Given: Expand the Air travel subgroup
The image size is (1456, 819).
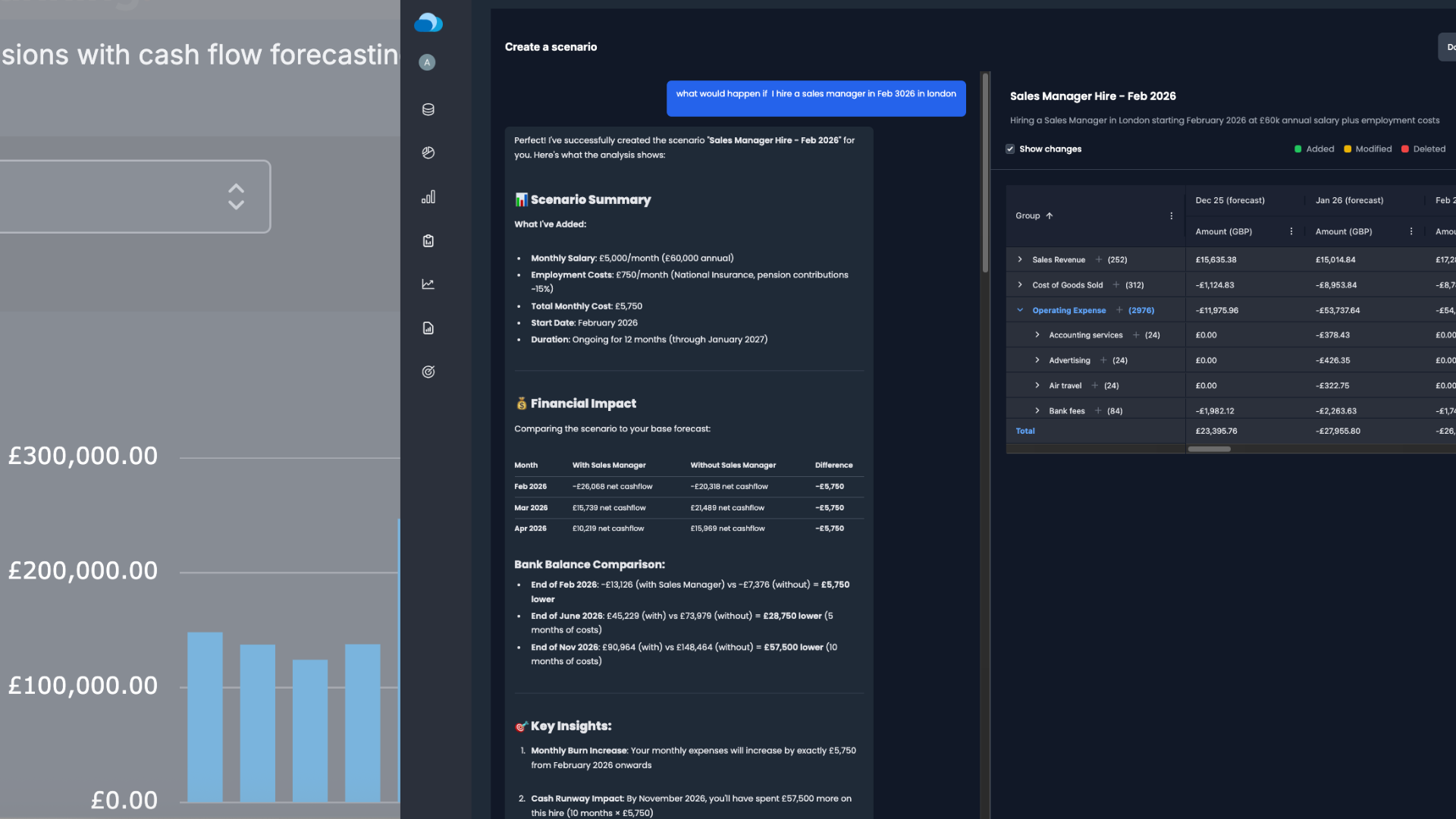Looking at the screenshot, I should pyautogui.click(x=1037, y=385).
